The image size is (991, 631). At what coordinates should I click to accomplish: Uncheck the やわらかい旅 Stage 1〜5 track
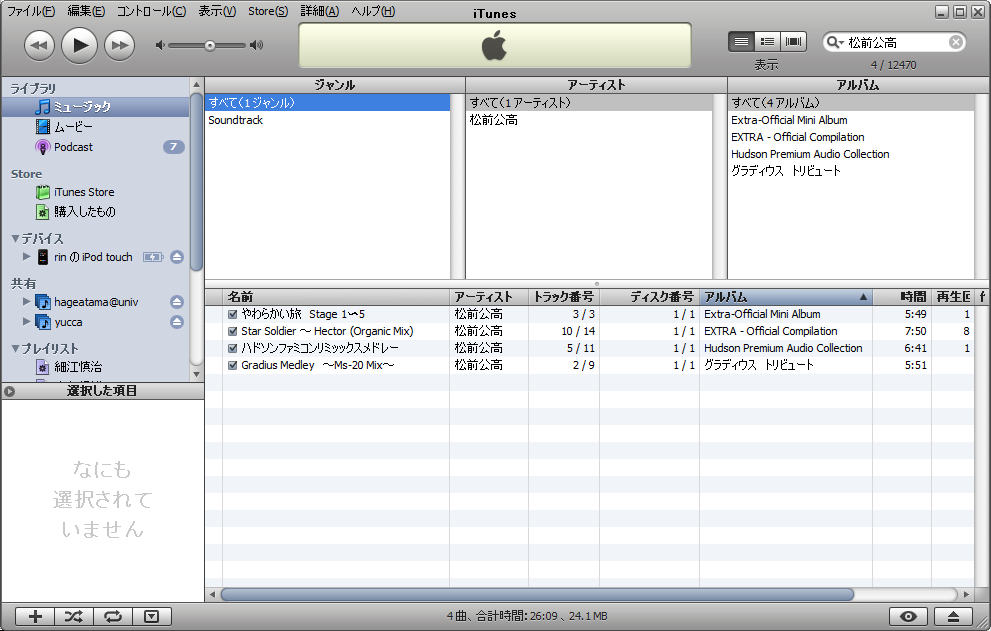coord(233,314)
